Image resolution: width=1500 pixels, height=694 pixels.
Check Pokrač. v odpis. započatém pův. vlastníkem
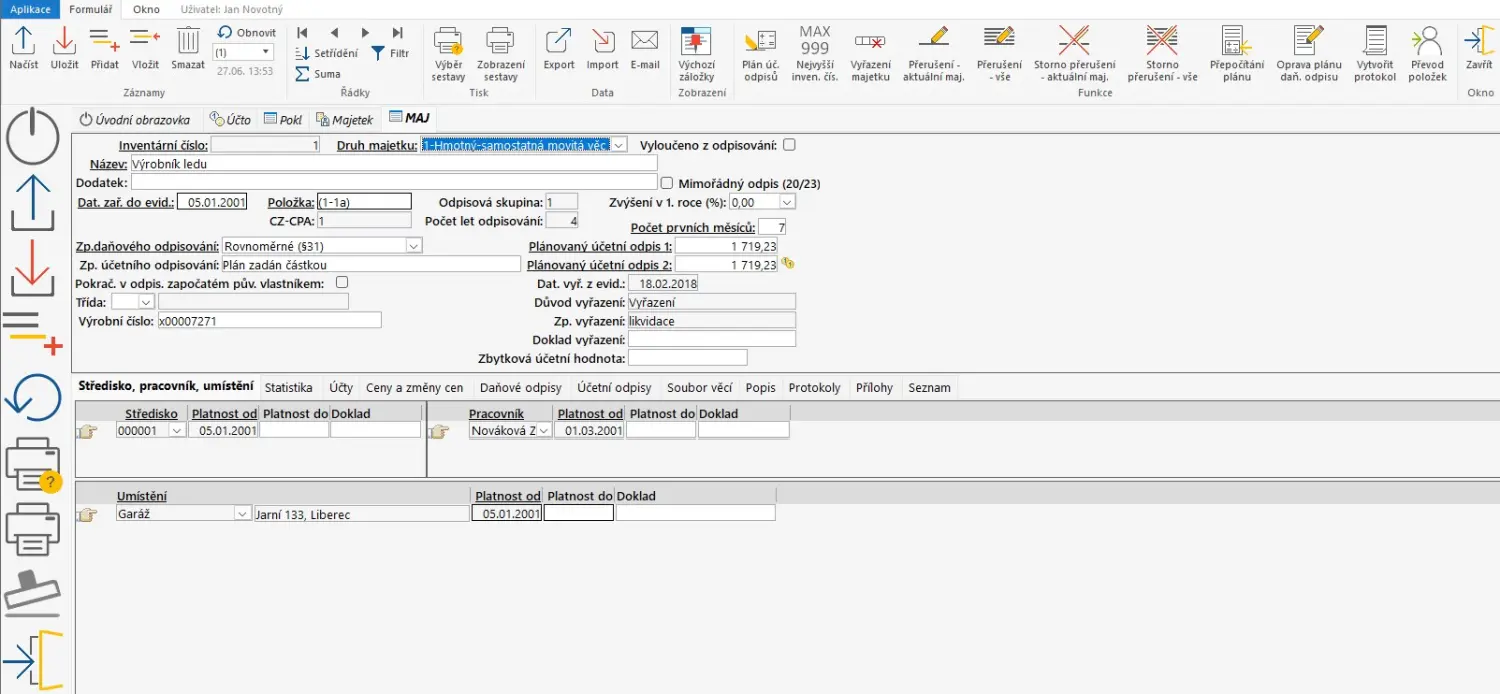342,283
